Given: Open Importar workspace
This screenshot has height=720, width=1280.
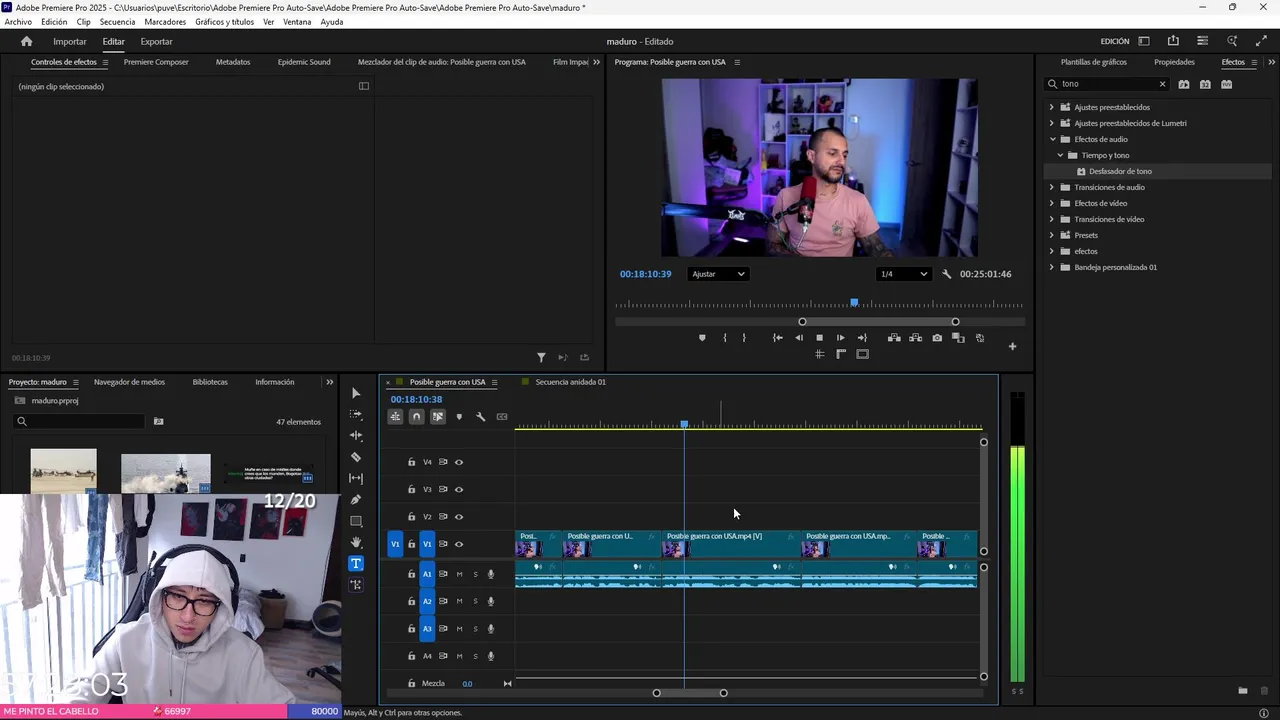Looking at the screenshot, I should (70, 41).
